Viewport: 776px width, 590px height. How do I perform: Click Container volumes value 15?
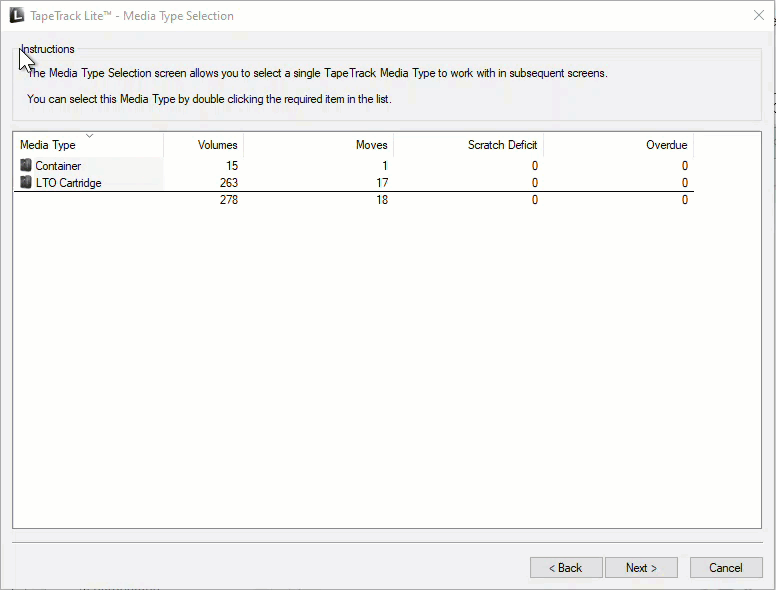232,166
